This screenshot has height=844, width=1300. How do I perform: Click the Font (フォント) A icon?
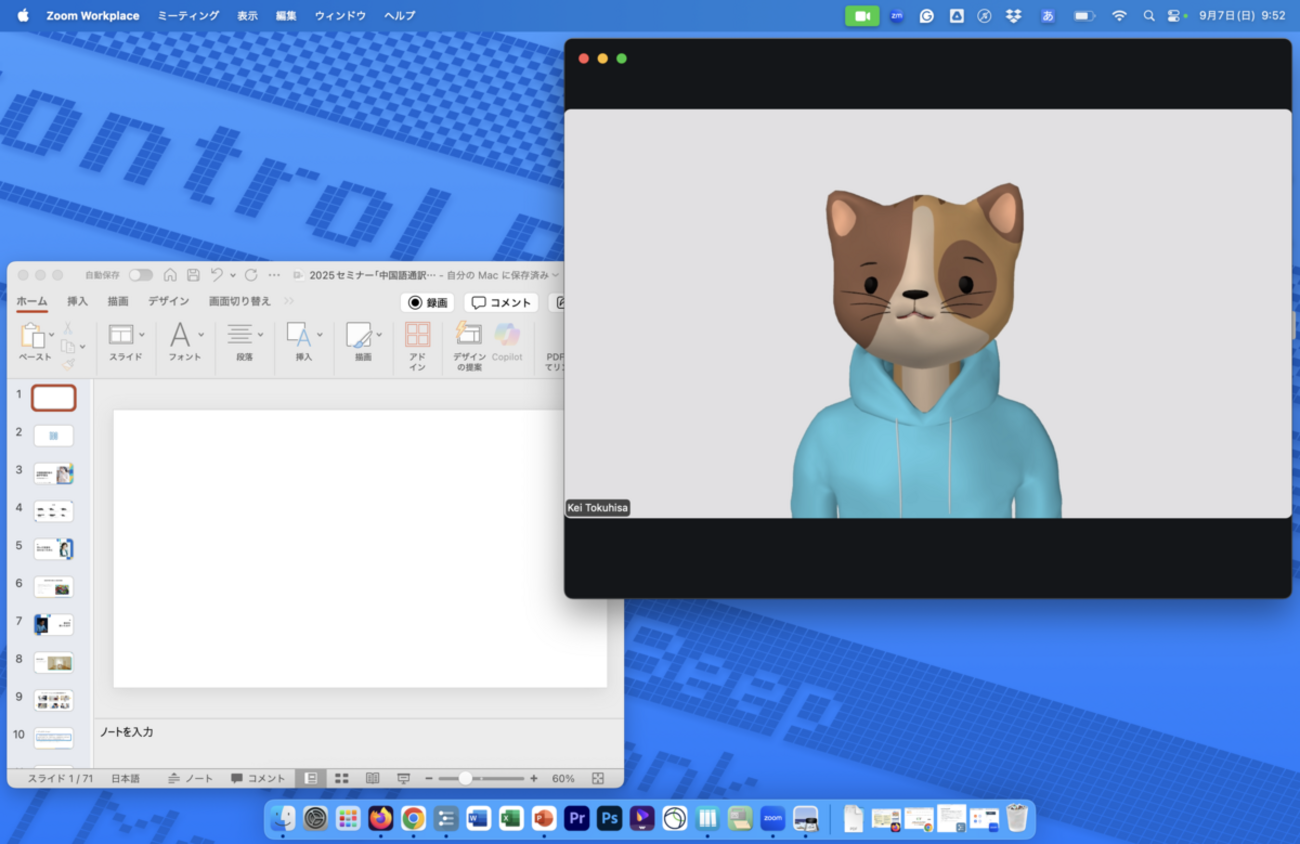click(180, 334)
